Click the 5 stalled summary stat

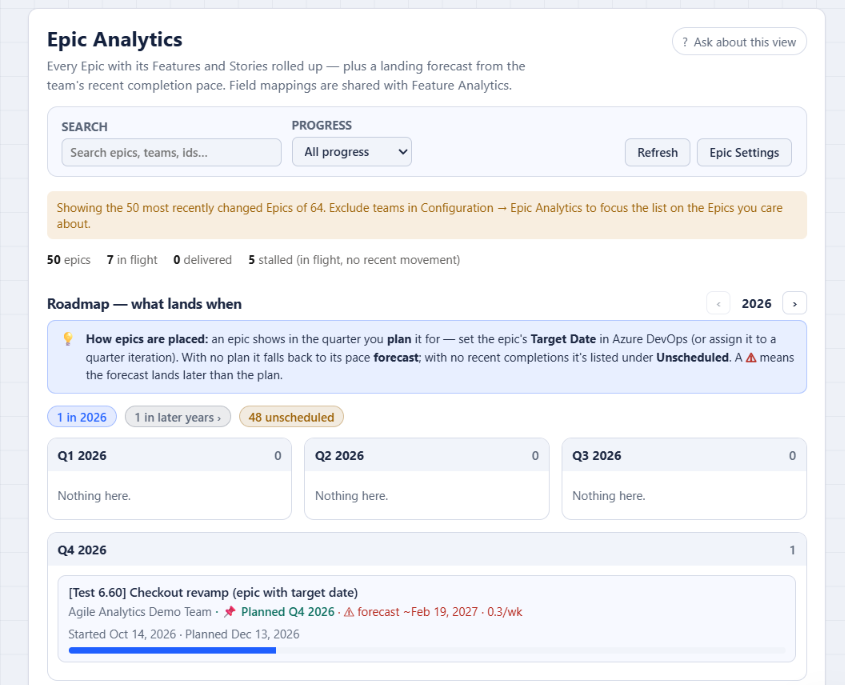pos(354,260)
